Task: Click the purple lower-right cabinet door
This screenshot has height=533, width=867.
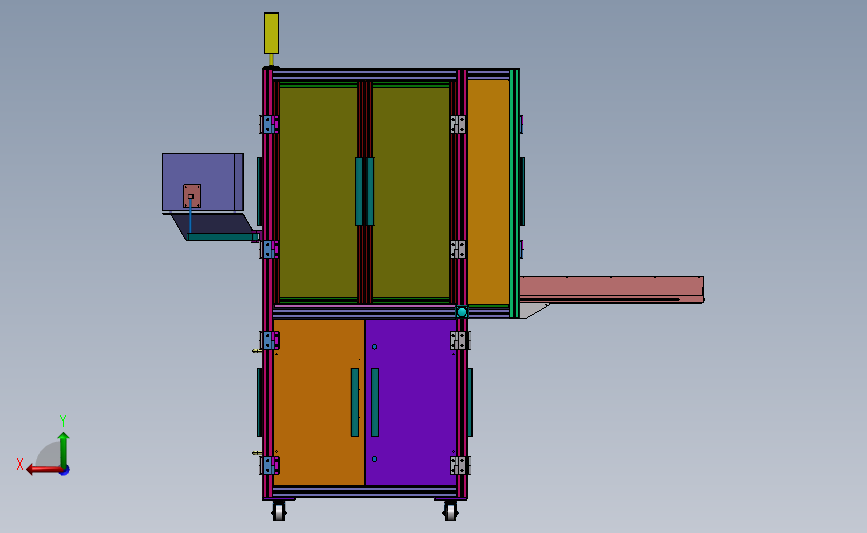Action: pos(411,402)
